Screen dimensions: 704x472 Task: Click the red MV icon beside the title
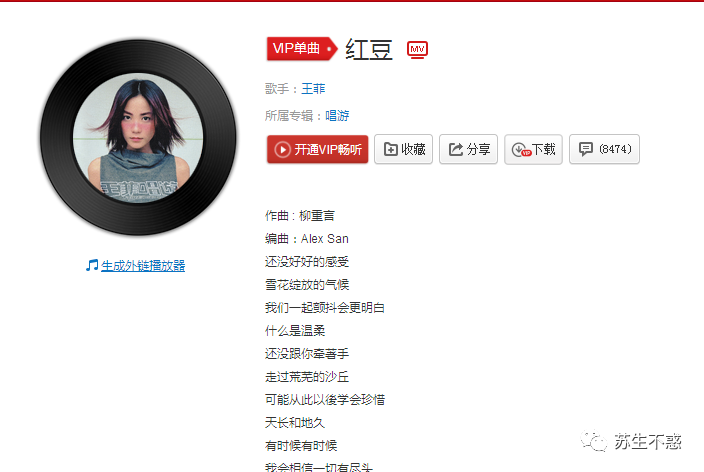(x=417, y=49)
